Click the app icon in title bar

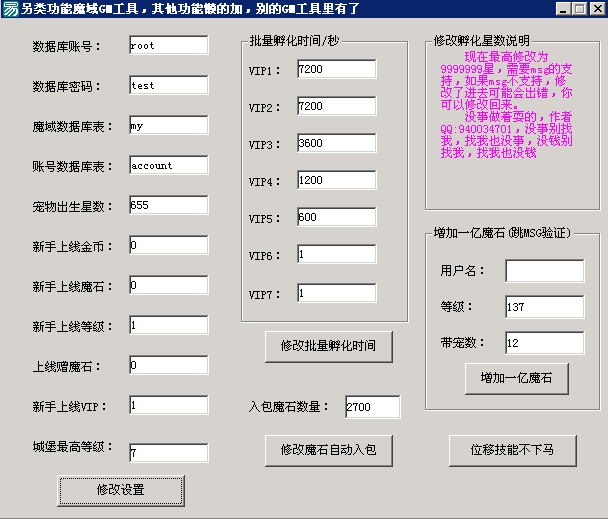10,9
